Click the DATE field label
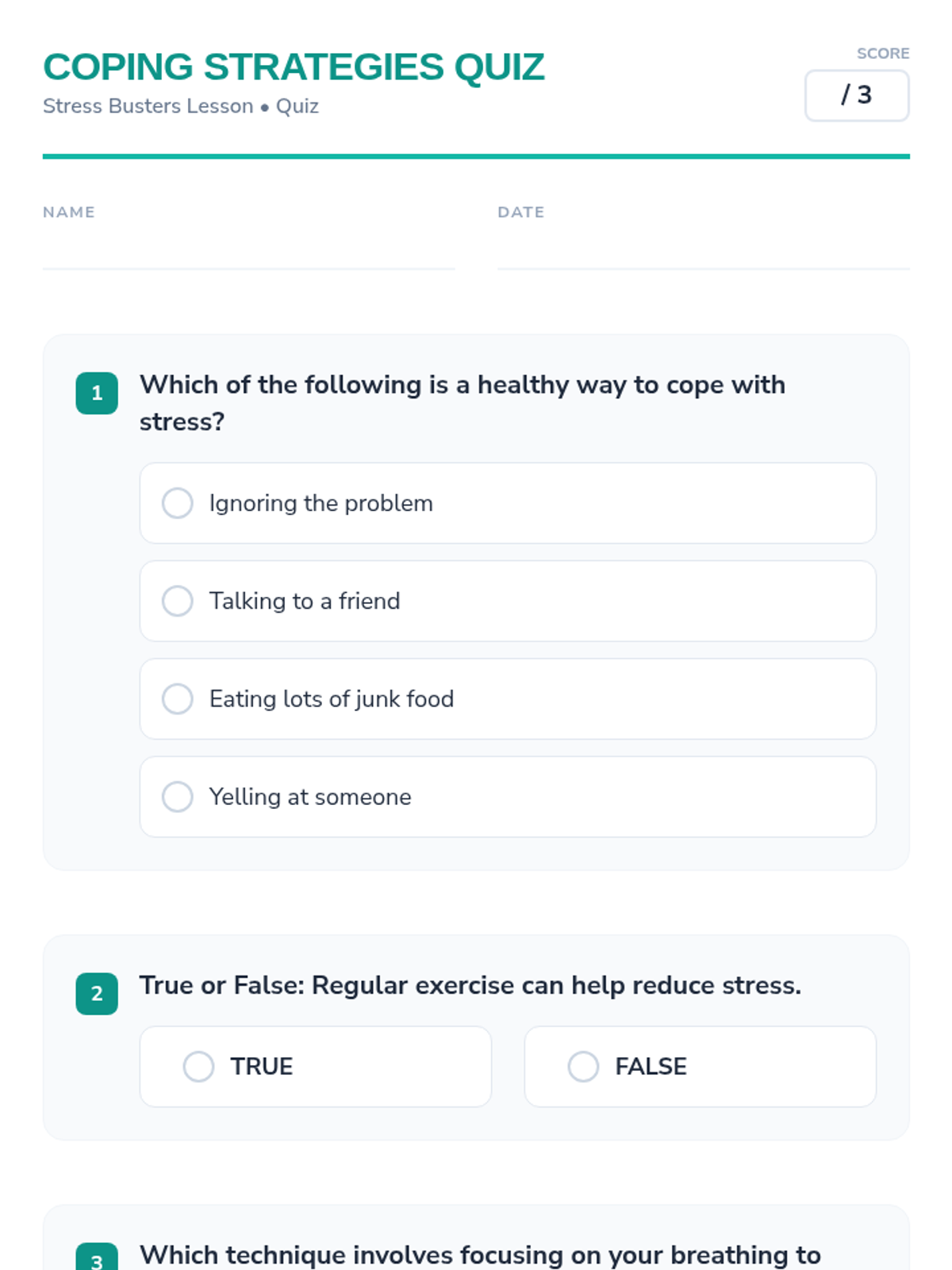 tap(520, 212)
